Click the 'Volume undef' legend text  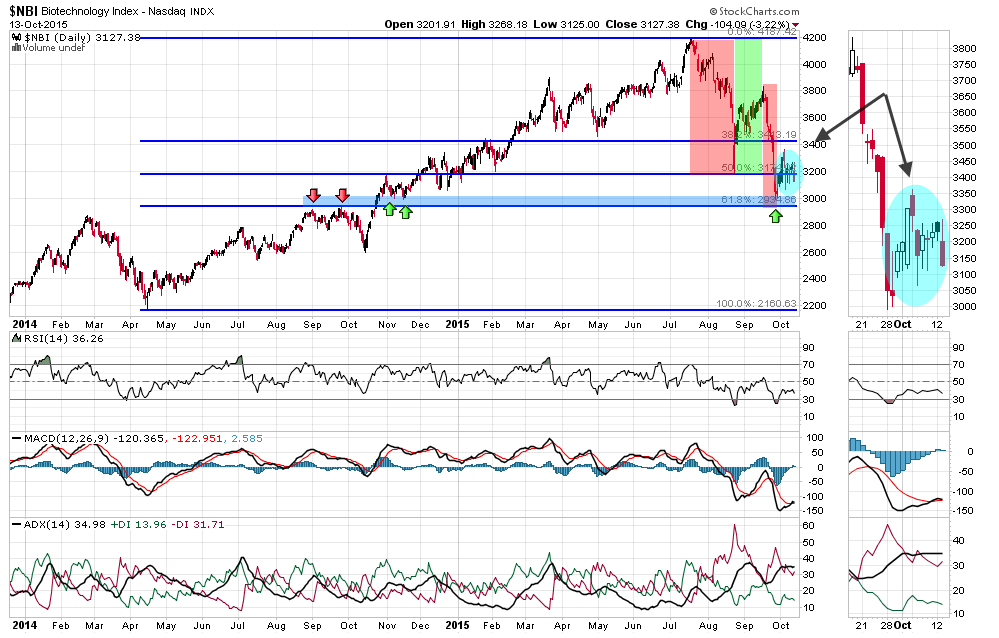(x=54, y=48)
